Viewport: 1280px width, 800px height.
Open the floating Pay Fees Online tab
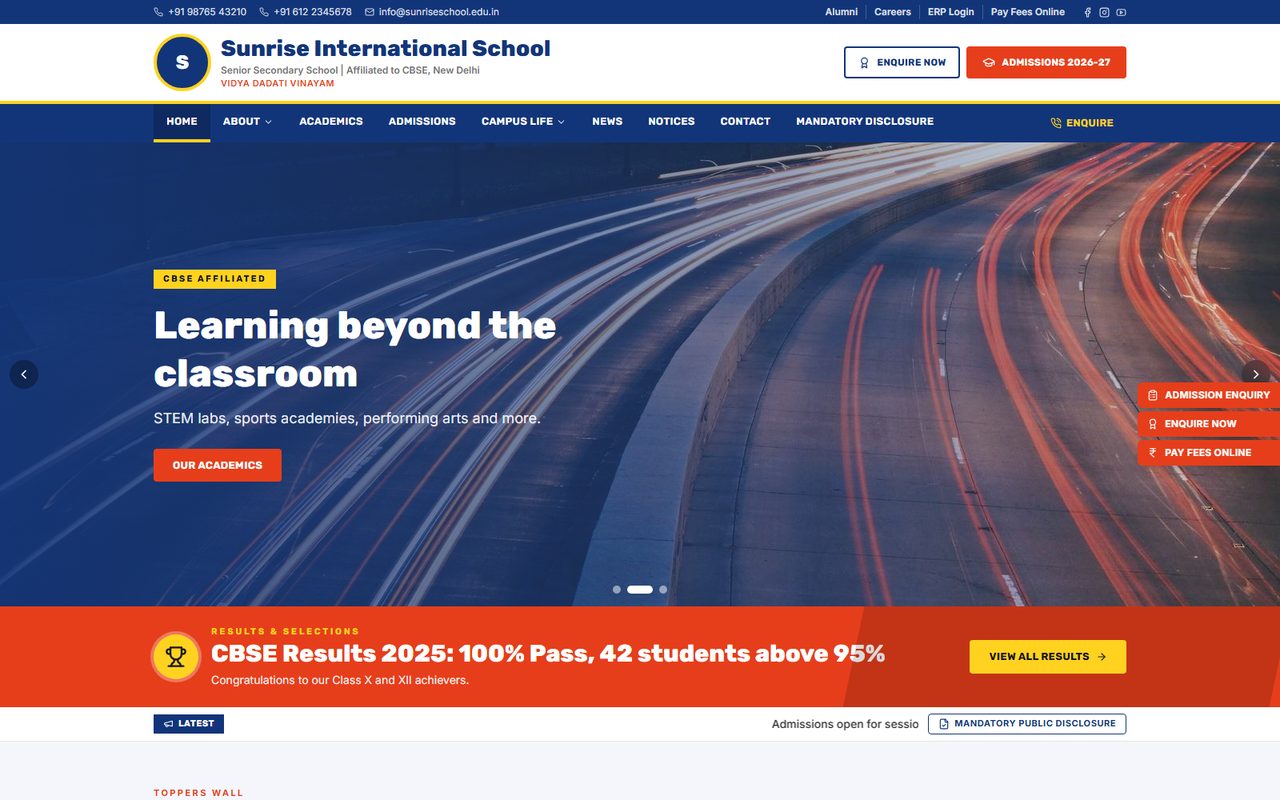pyautogui.click(x=1209, y=453)
